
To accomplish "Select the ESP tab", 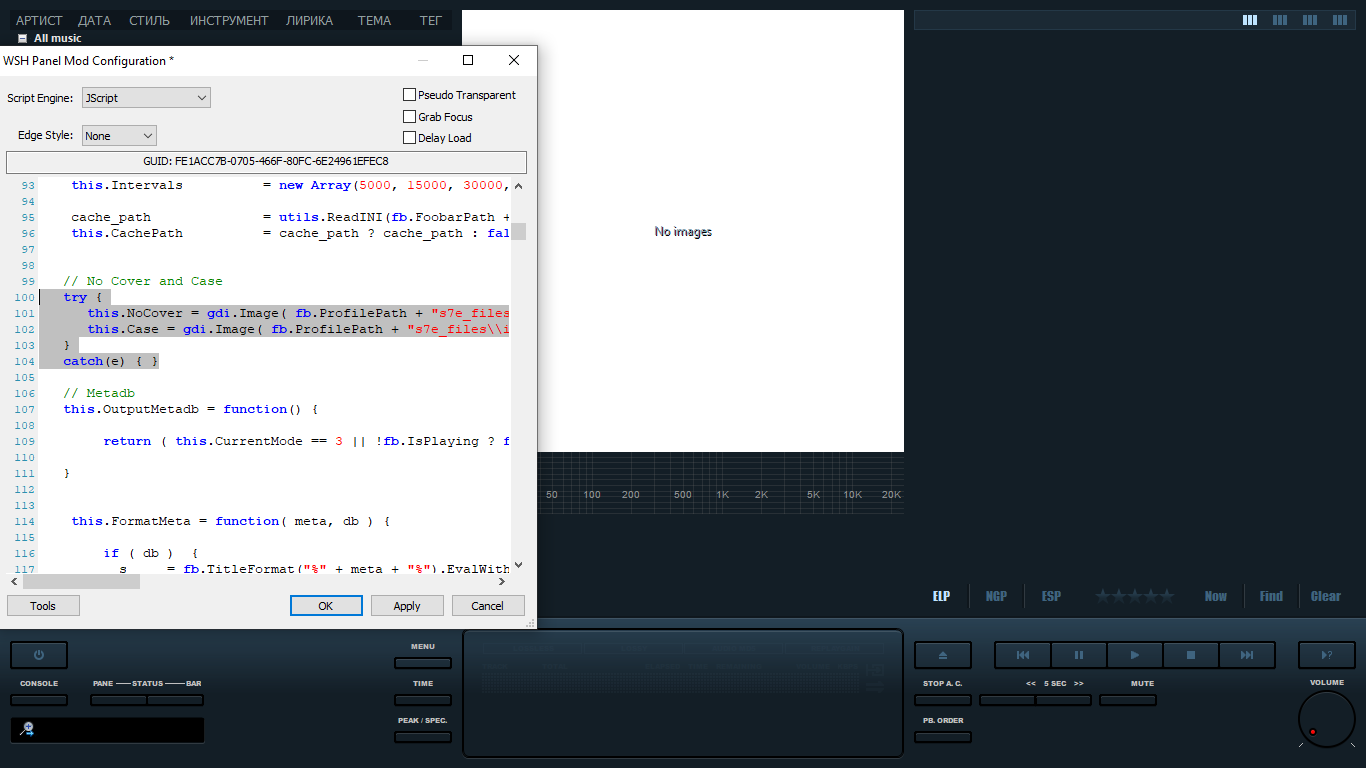I will tap(1051, 596).
